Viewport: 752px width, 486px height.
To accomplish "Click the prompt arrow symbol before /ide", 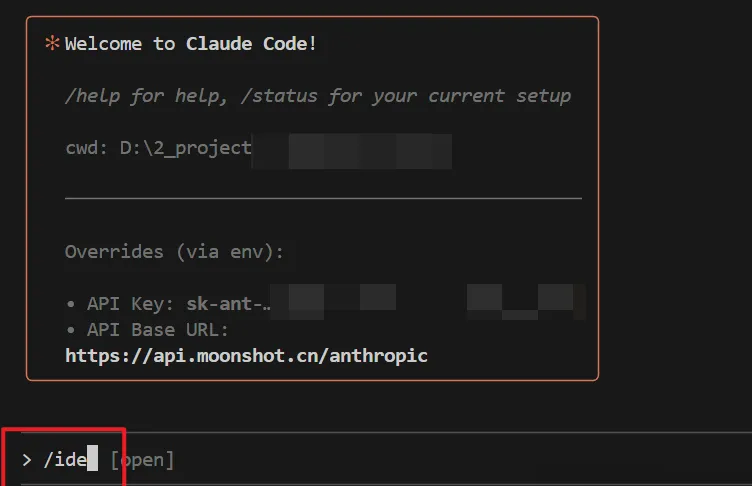I will click(x=27, y=460).
